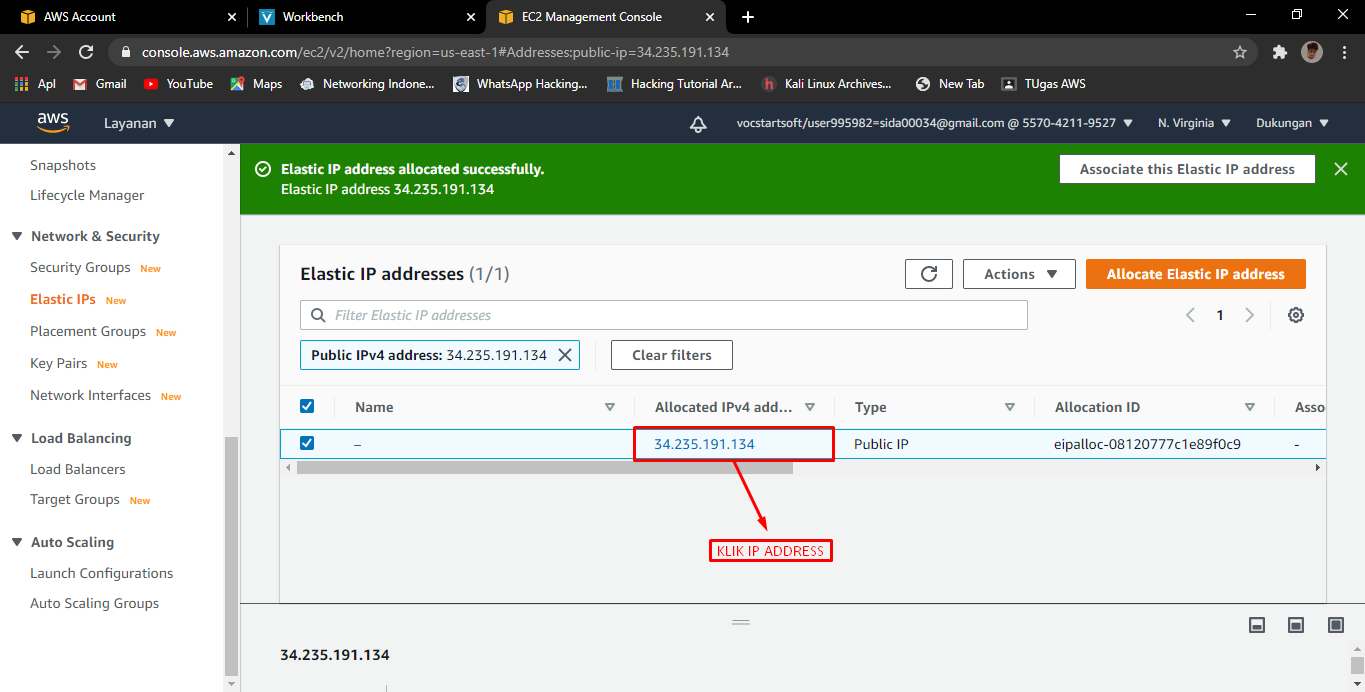
Task: Open Snapshots in sidebar
Action: click(63, 165)
